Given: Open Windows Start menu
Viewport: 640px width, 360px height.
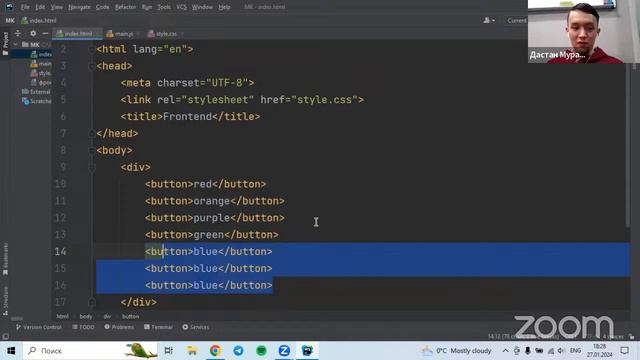Looking at the screenshot, I should [11, 351].
